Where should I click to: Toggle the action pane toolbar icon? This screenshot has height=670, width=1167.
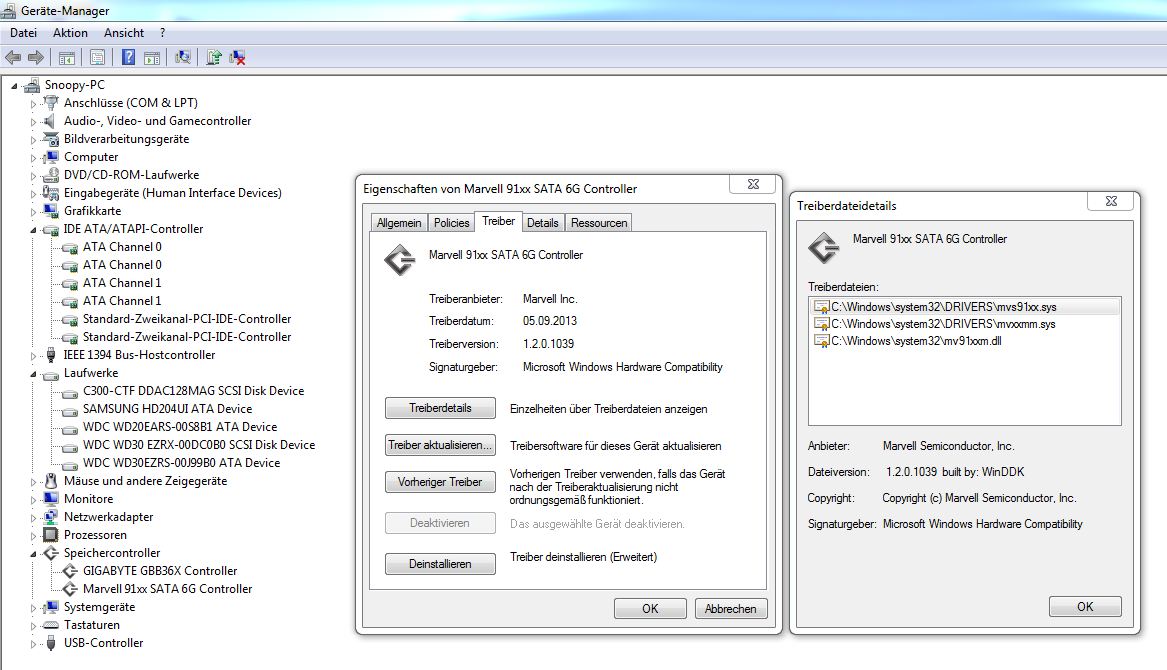click(152, 57)
